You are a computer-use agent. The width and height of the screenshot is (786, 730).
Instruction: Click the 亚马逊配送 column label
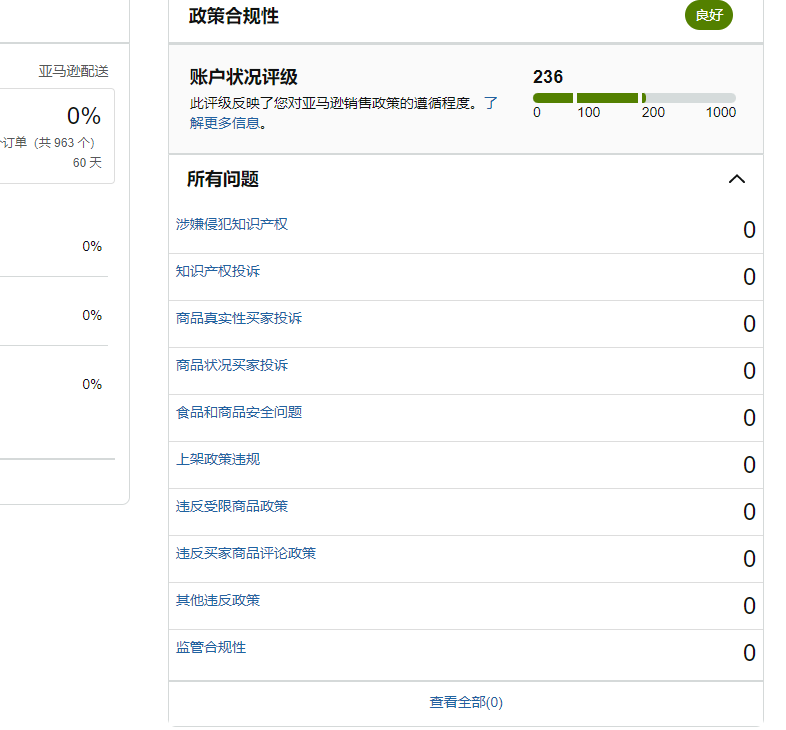tap(74, 71)
